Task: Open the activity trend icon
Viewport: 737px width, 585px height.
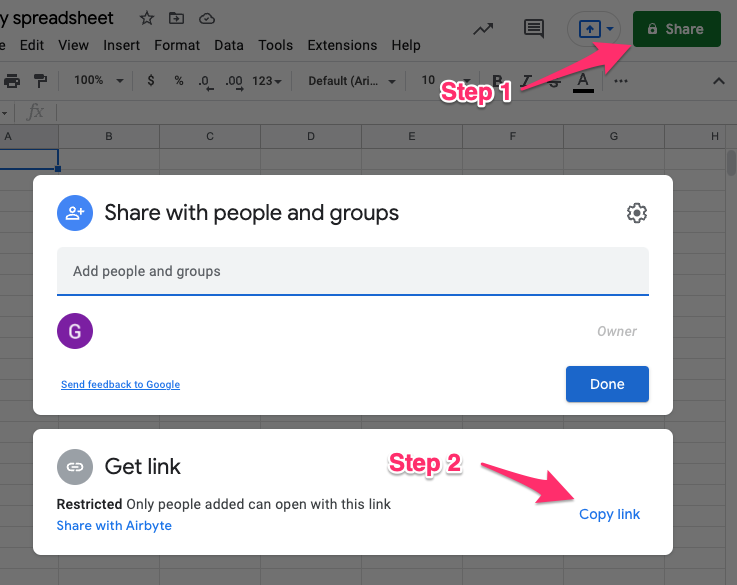Action: pyautogui.click(x=483, y=29)
